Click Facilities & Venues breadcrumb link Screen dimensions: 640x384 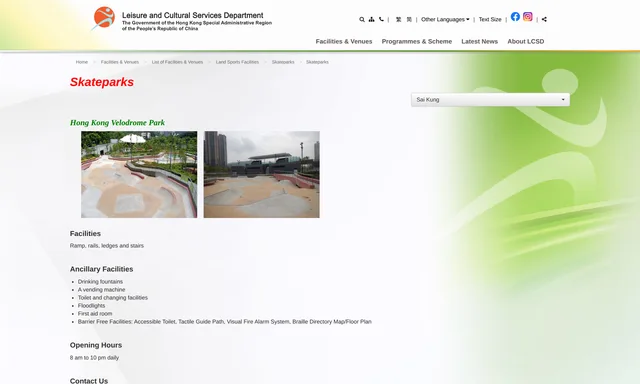pos(120,62)
